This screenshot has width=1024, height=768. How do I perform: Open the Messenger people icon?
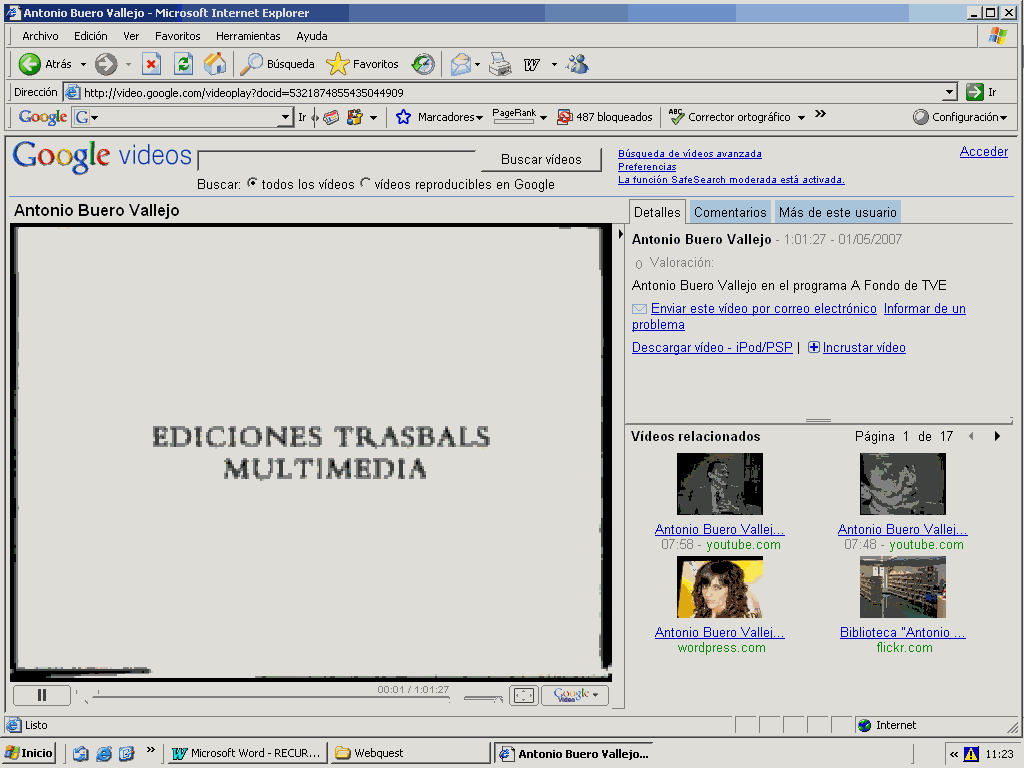click(x=578, y=64)
